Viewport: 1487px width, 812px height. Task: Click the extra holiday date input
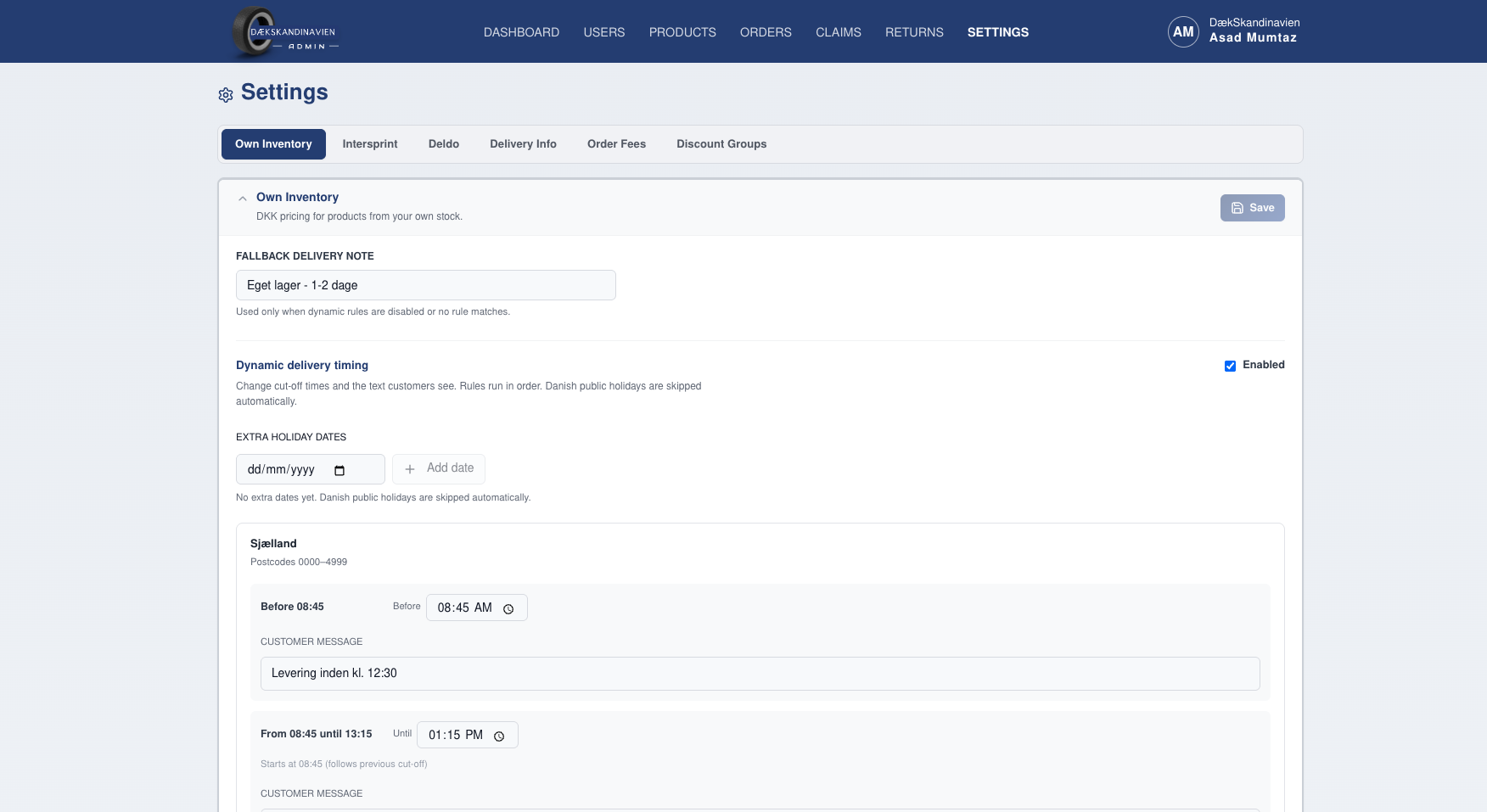(x=310, y=469)
